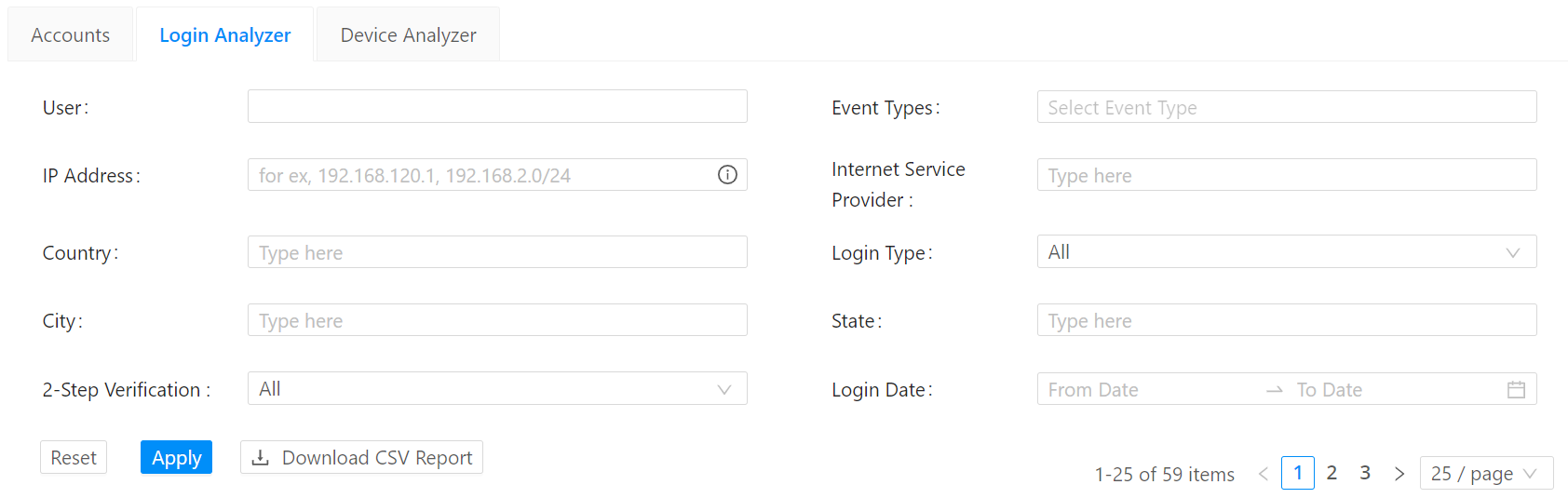Open the Login Date calendar icon

point(1516,390)
